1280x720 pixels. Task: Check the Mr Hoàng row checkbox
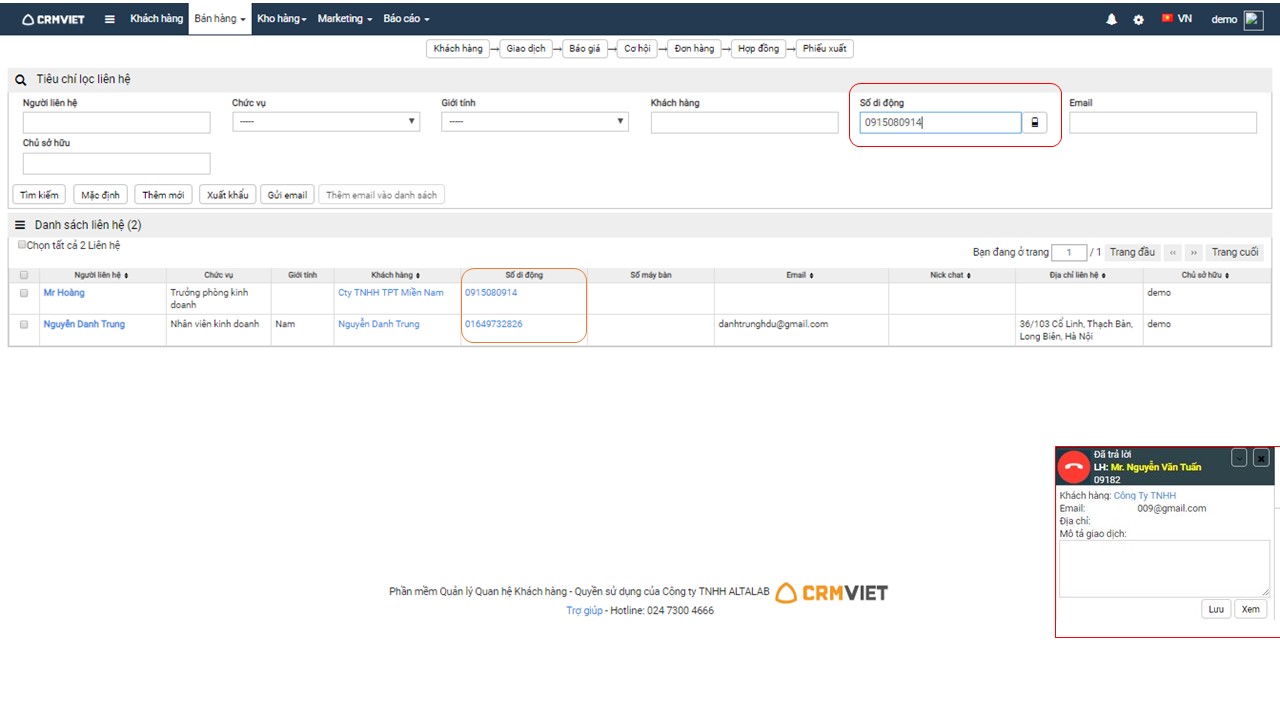24,293
